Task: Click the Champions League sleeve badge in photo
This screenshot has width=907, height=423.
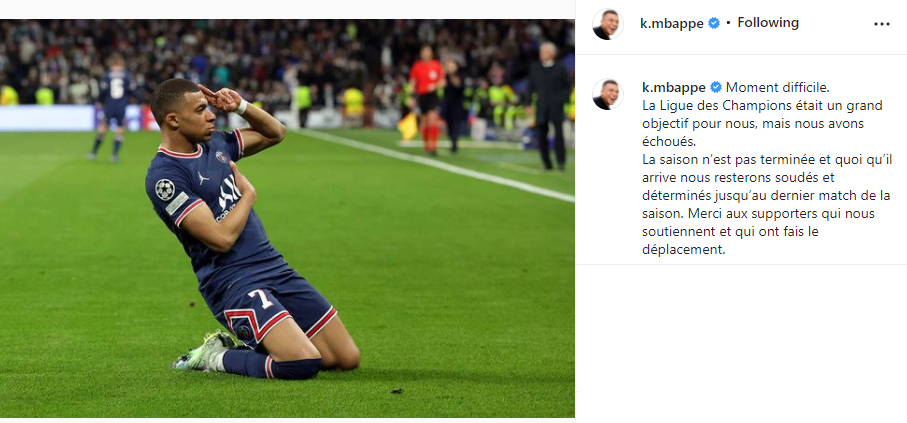Action: click(165, 189)
